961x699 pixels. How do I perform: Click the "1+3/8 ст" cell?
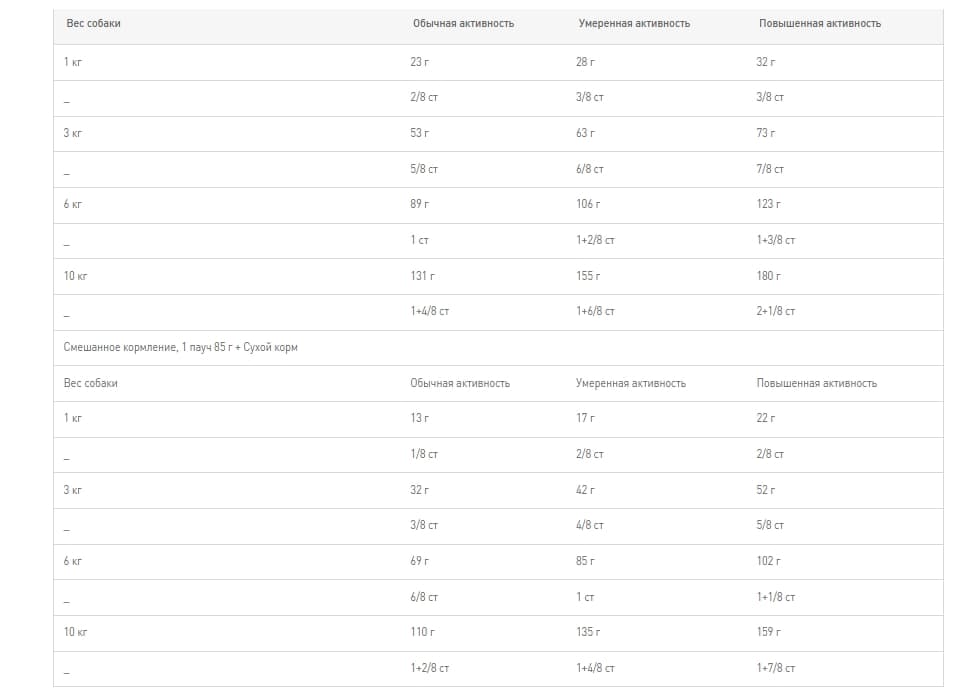[776, 240]
